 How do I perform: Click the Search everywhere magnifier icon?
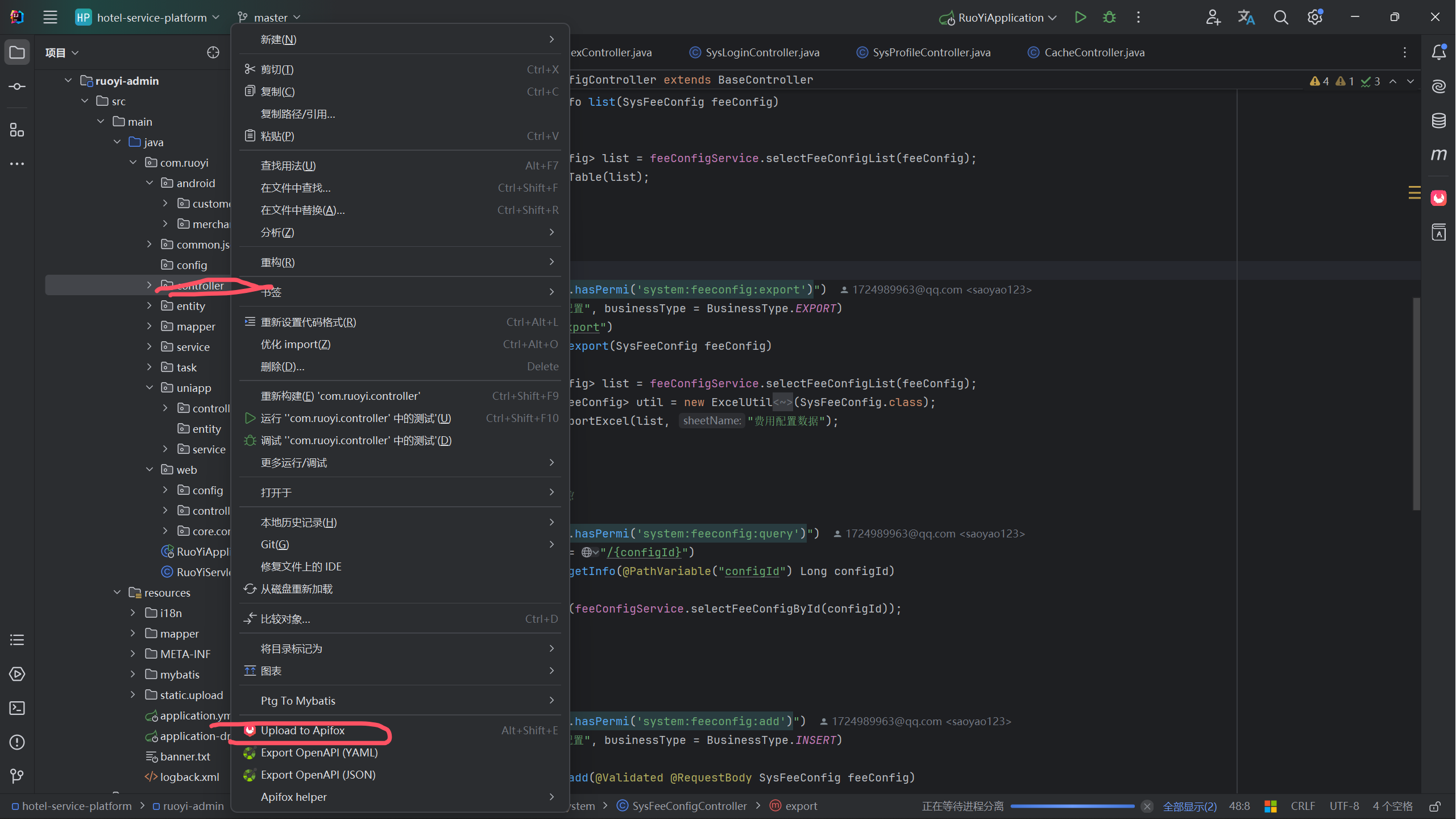1280,18
